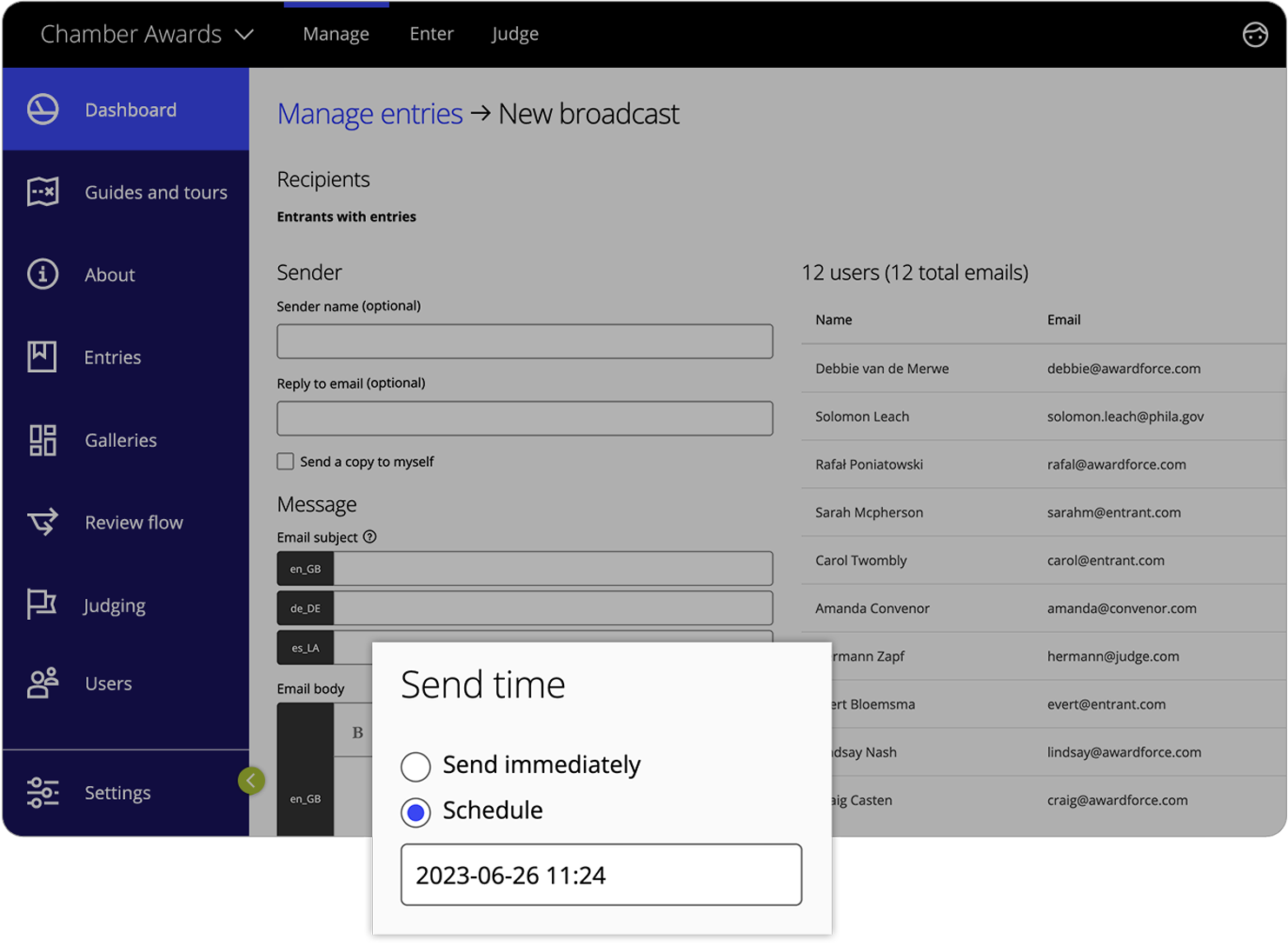Select the Entries bookmark icon

[41, 356]
